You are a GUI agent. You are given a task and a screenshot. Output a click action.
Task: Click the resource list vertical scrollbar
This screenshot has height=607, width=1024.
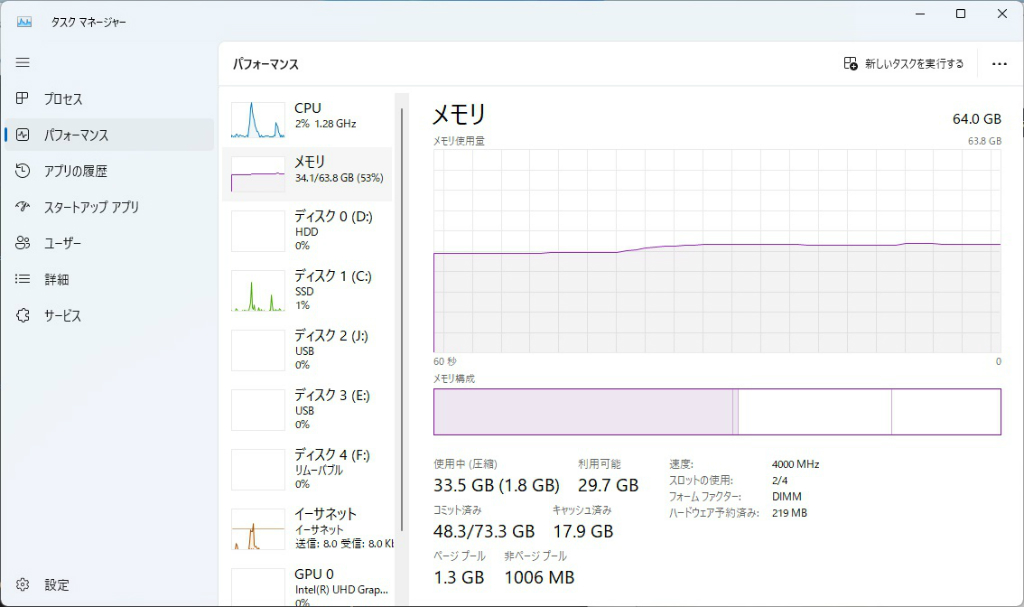pos(402,320)
